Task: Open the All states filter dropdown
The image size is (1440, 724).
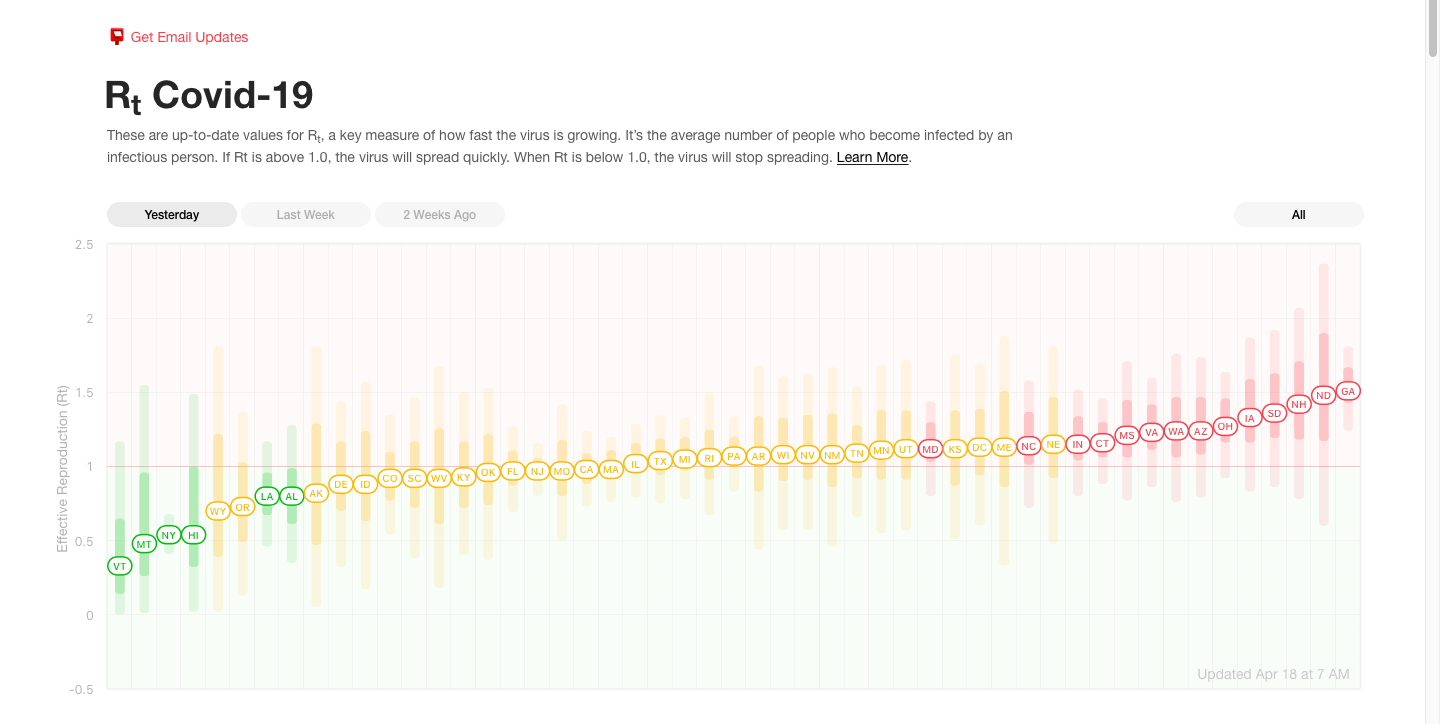Action: (x=1298, y=215)
